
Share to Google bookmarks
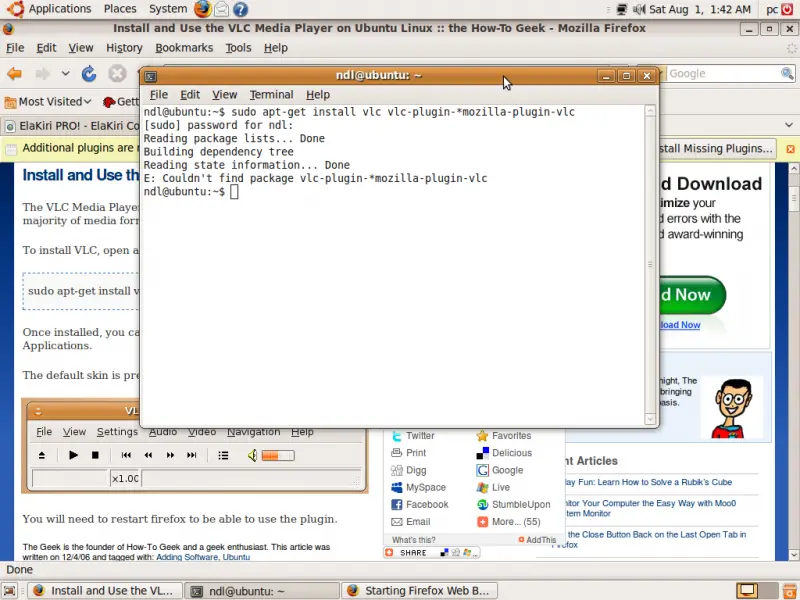point(499,470)
